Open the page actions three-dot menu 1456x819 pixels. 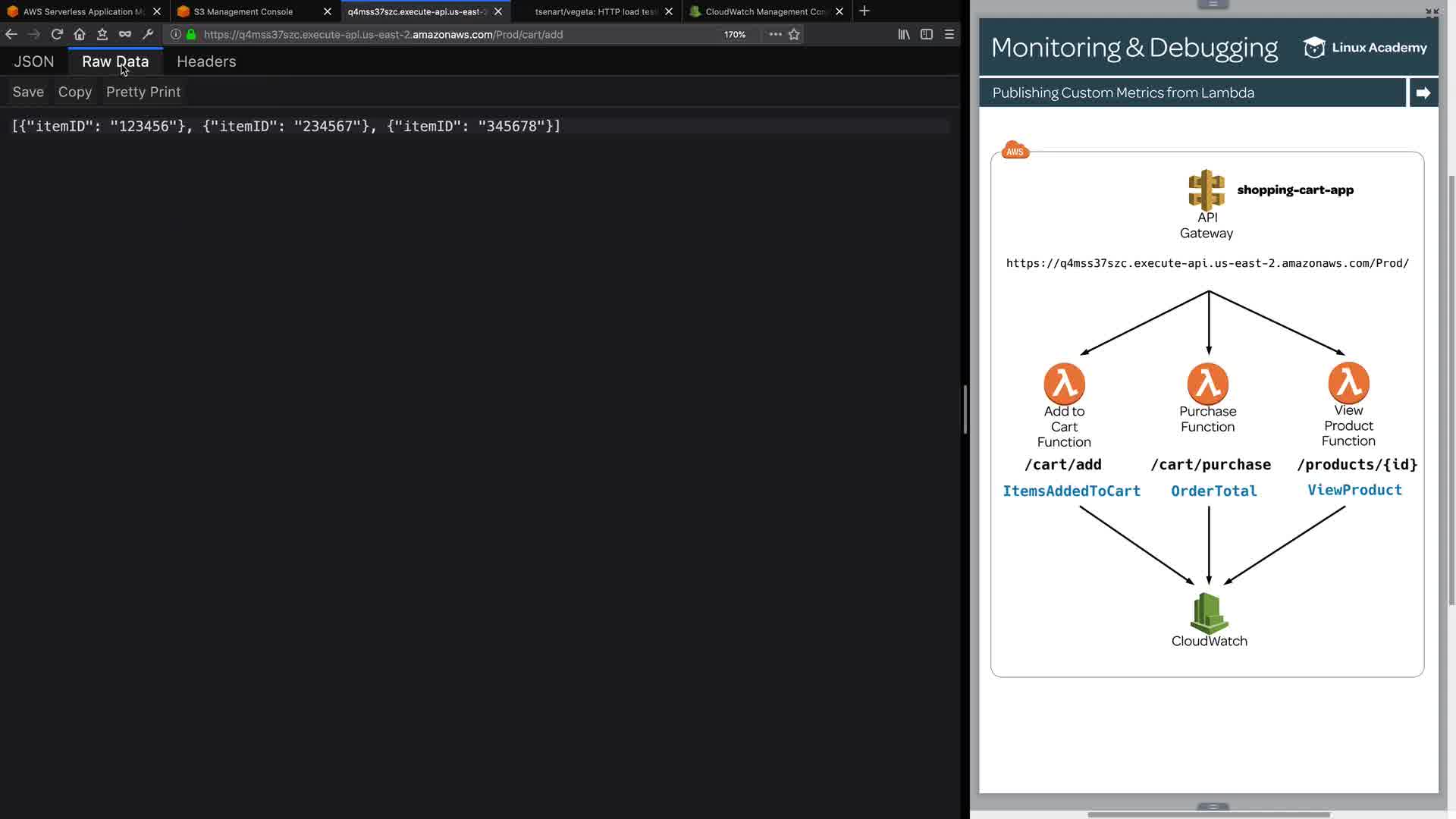[x=775, y=34]
